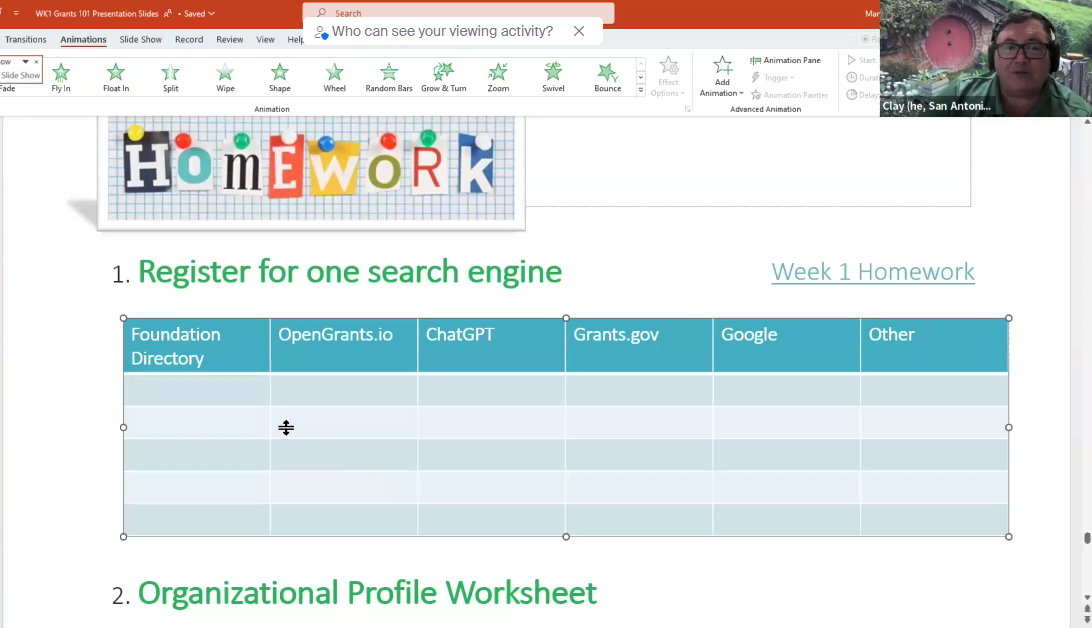The image size is (1092, 628).
Task: Select the Grants.gov table header cell
Action: pyautogui.click(x=639, y=346)
